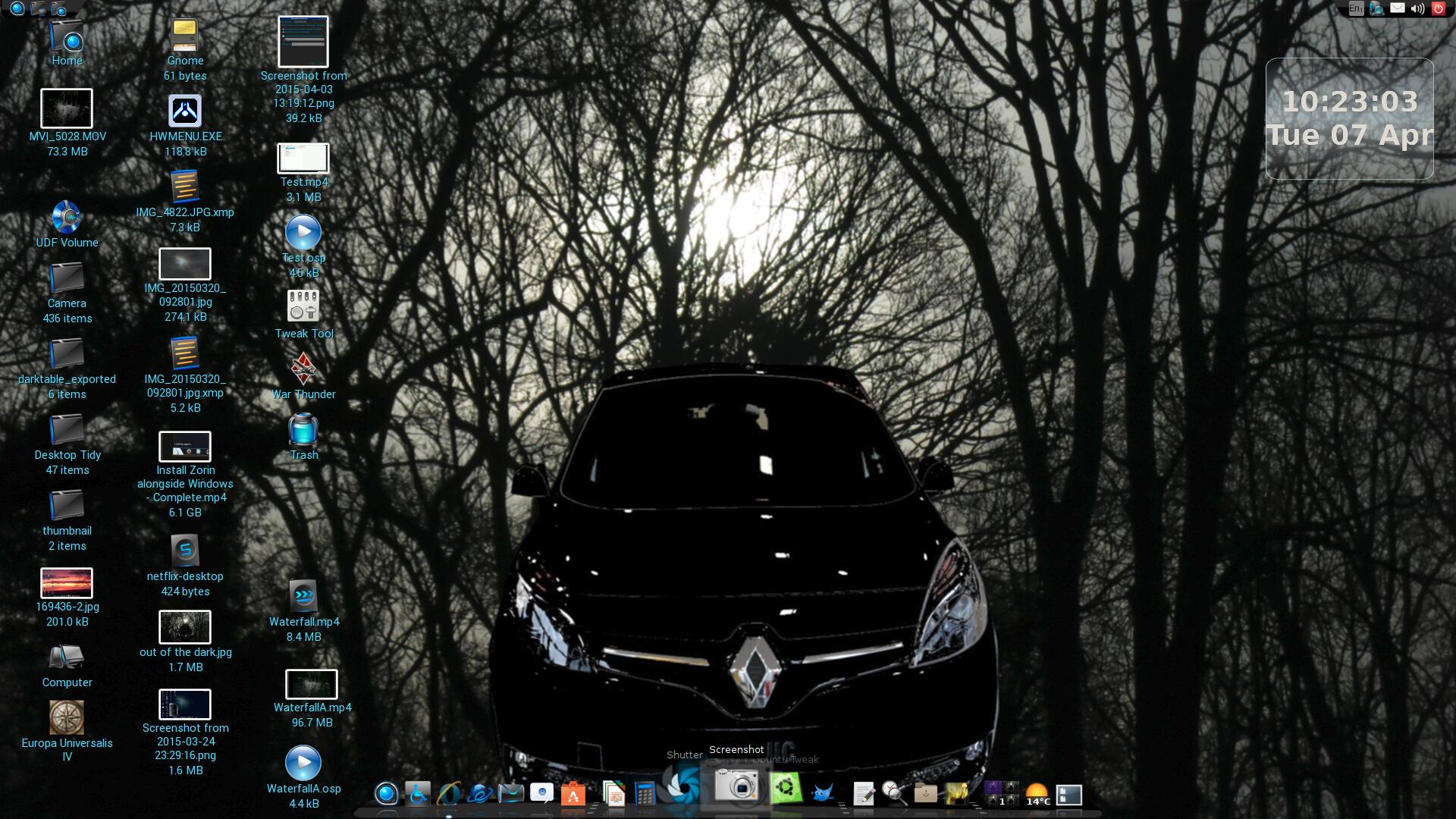Viewport: 1456px width, 819px height.
Task: Click the clock date widget
Action: (x=1349, y=119)
